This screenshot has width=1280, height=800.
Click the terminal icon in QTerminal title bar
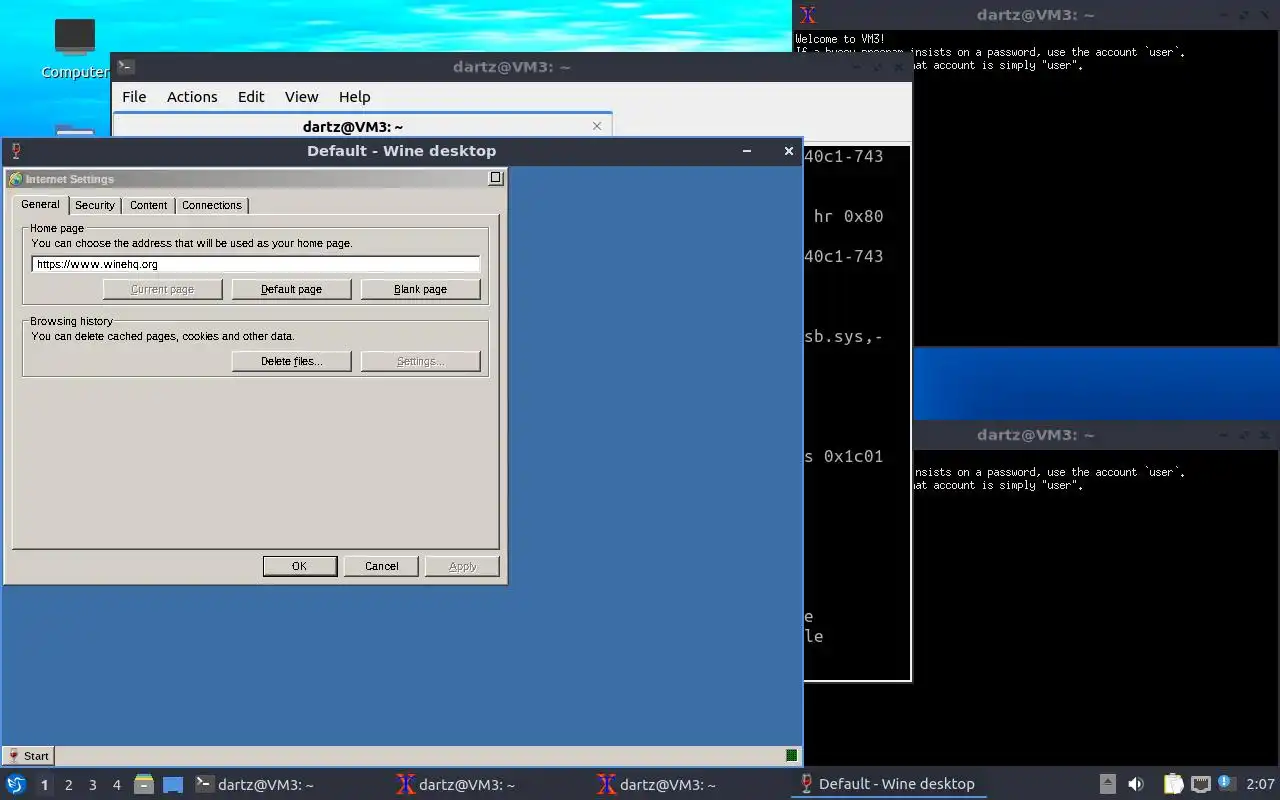[x=126, y=67]
